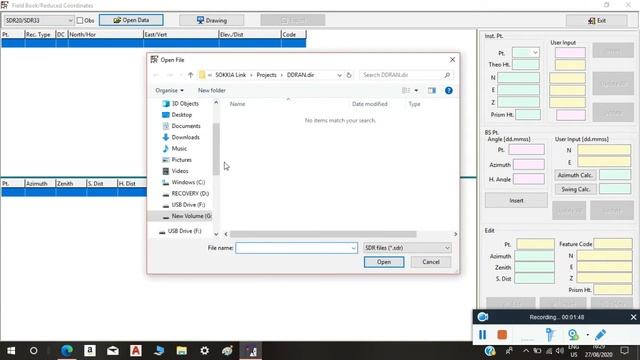Screen dimensions: 640x360
Task: Open the Windows Start menu
Action: (x=11, y=351)
